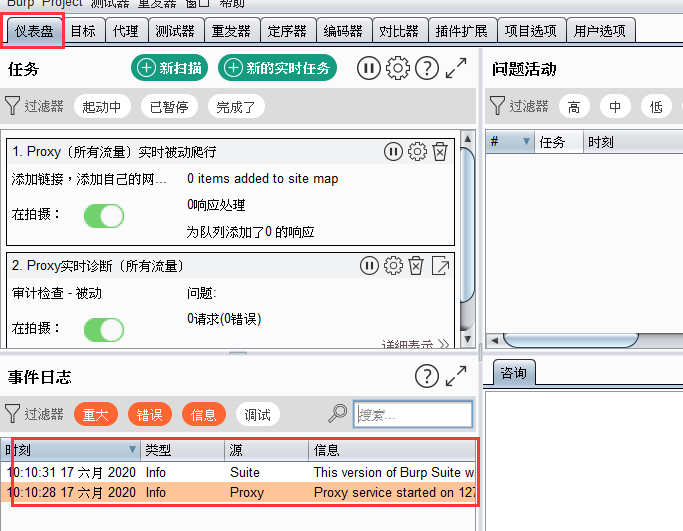This screenshot has width=683, height=531.
Task: Expand the 事件日志 panel
Action: pyautogui.click(x=456, y=376)
